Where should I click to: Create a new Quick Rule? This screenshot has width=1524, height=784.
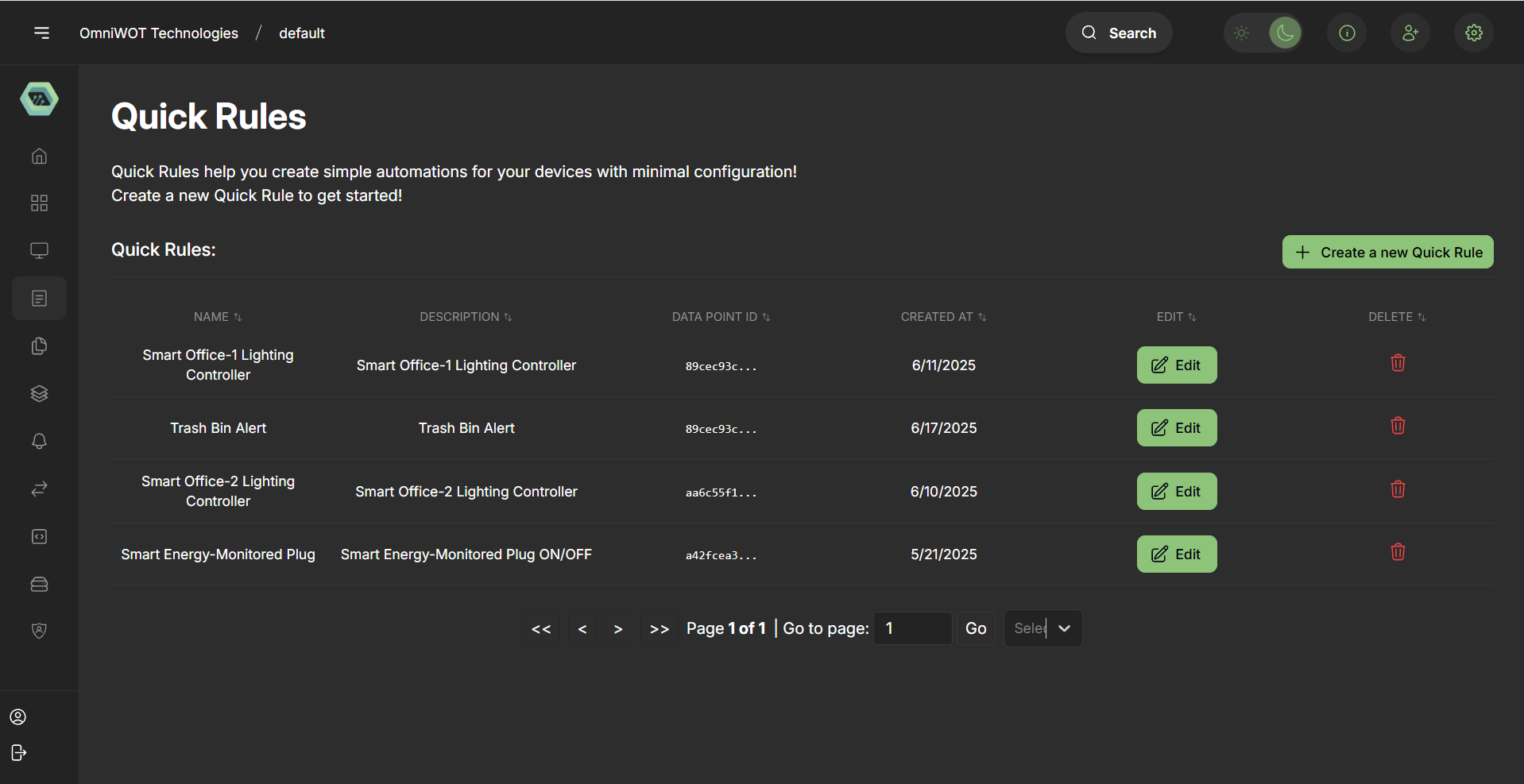1387,252
